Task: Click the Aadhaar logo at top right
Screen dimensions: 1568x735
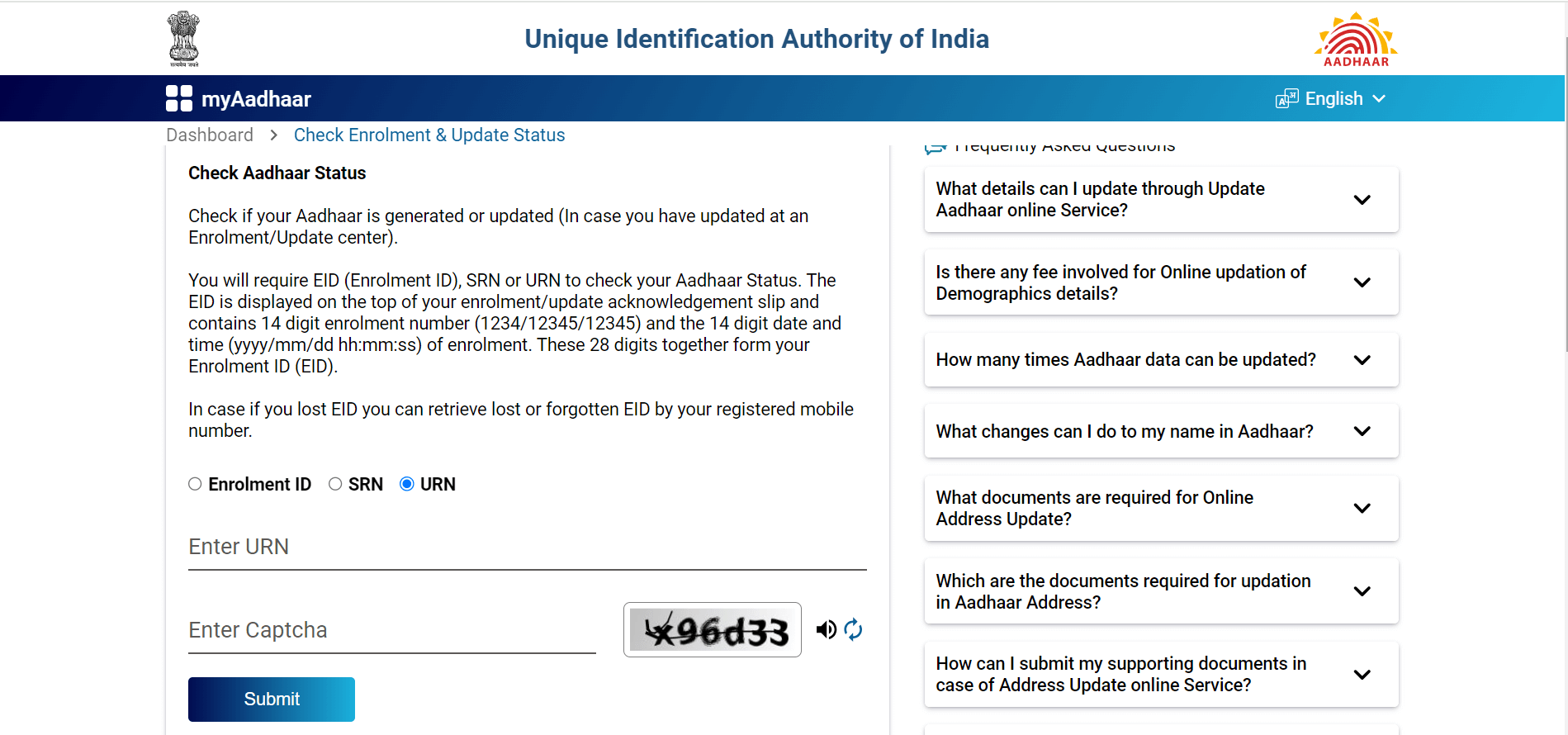Action: [1355, 38]
